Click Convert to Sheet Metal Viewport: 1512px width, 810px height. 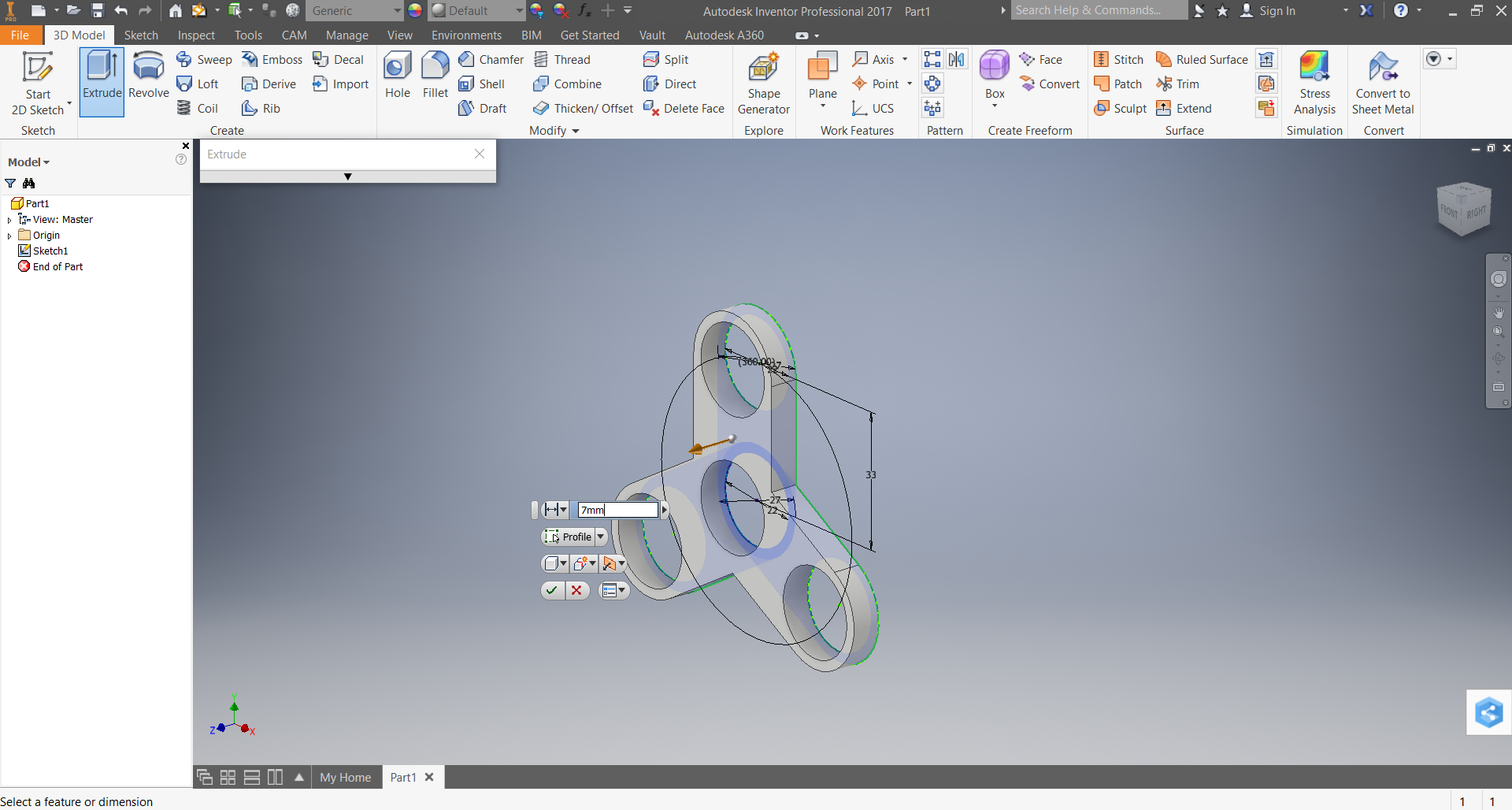[1383, 84]
